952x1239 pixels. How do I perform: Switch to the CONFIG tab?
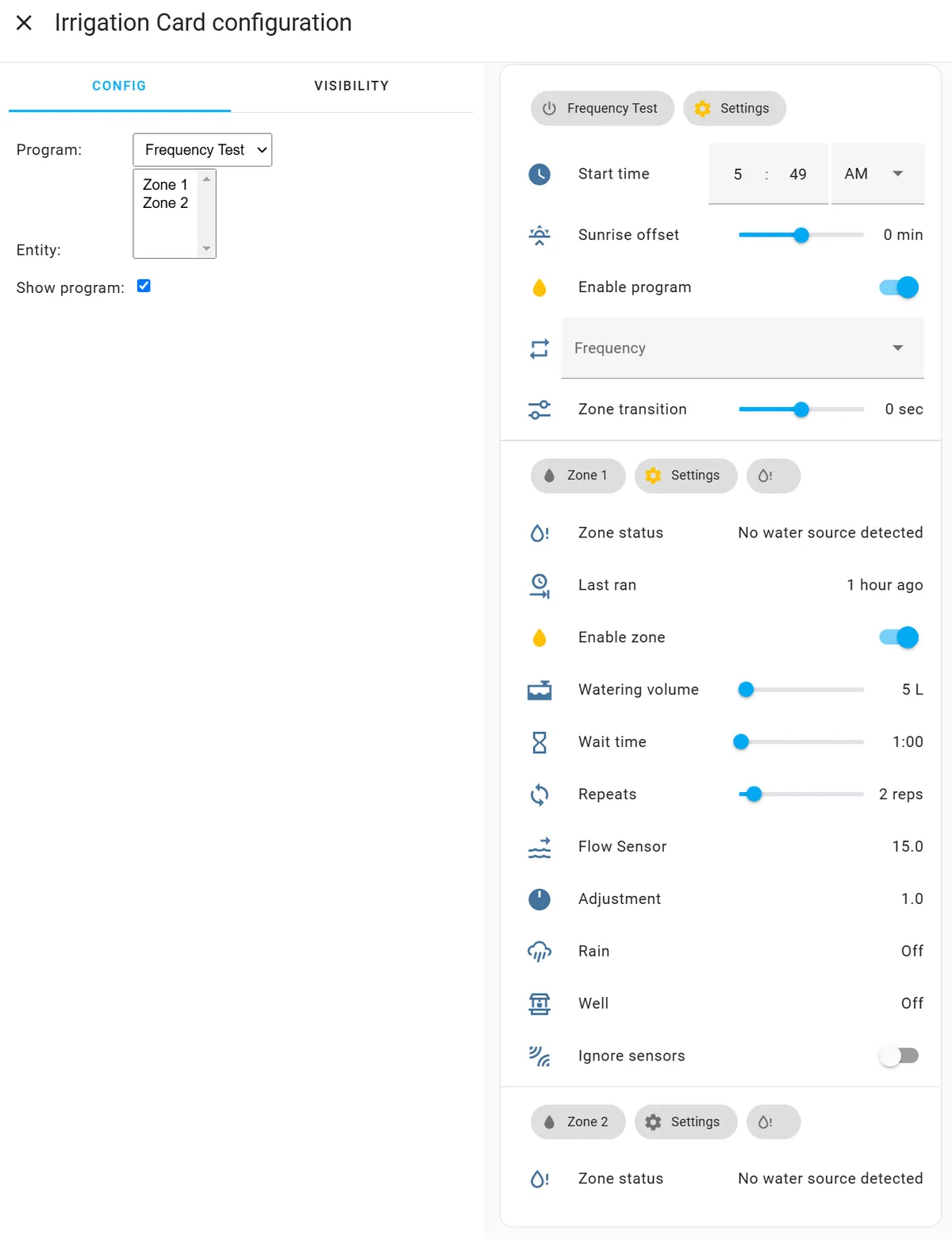119,86
